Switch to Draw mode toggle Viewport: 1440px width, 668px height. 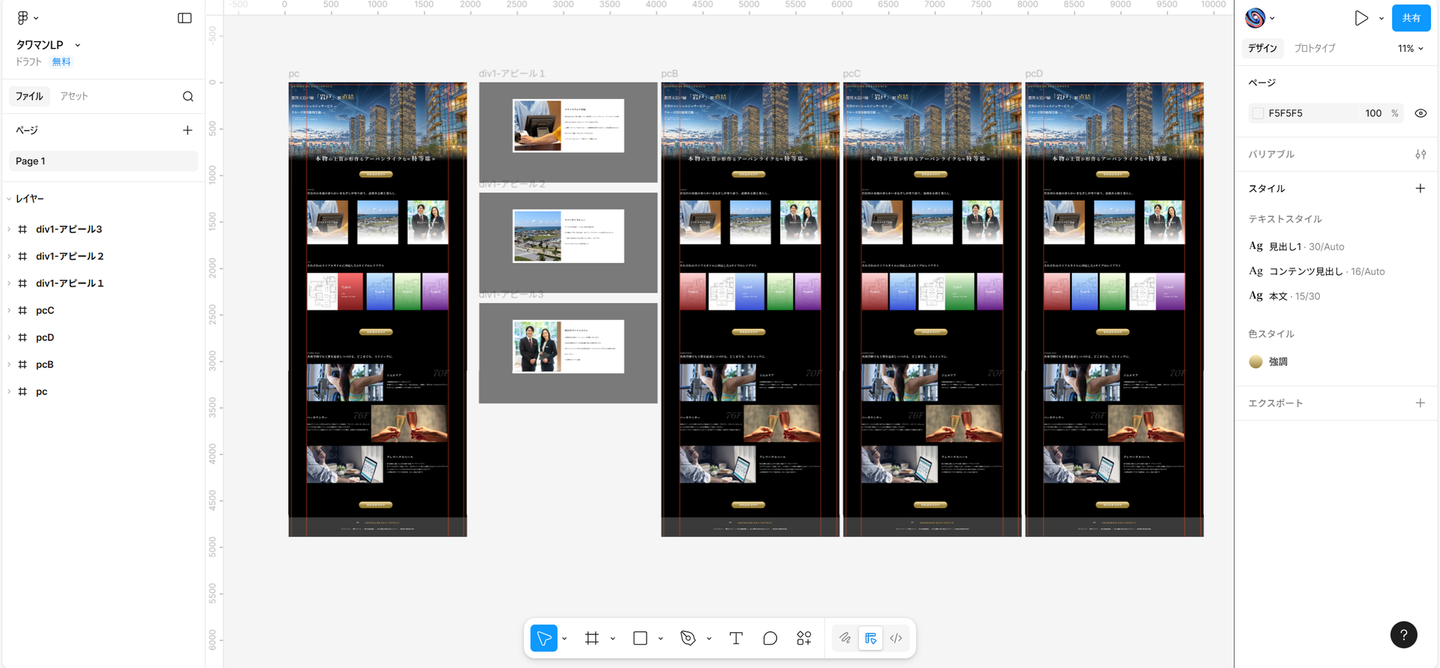(x=845, y=638)
